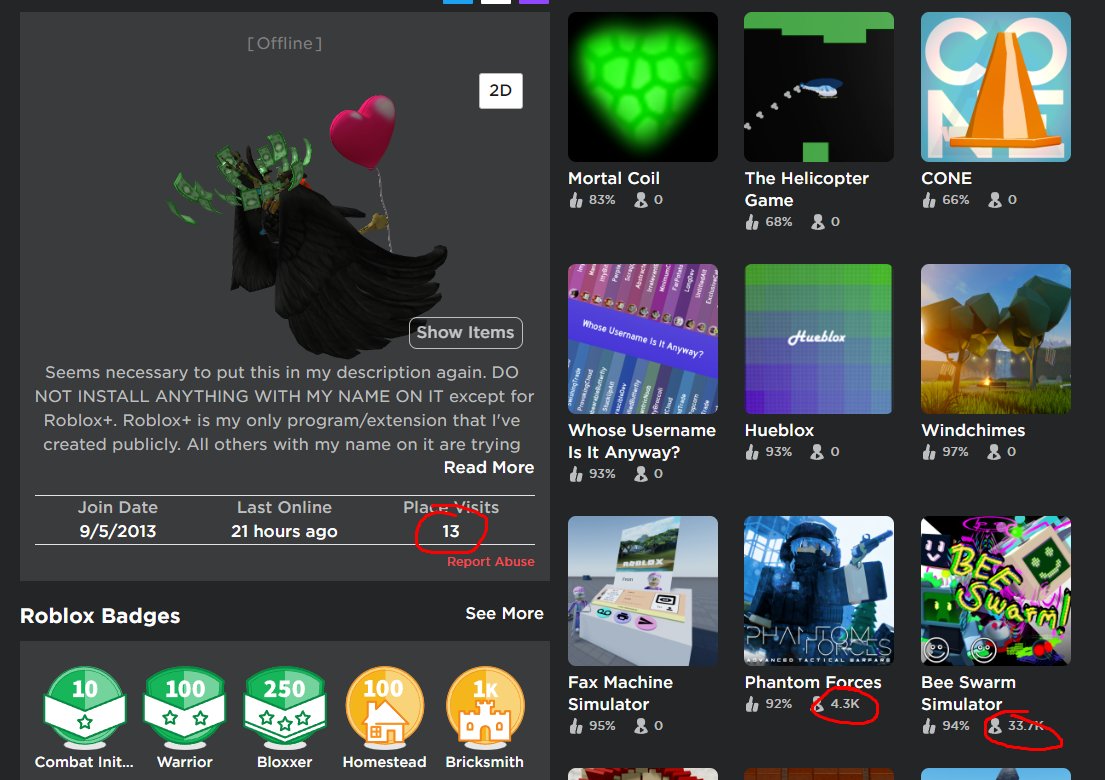This screenshot has height=780, width=1105.
Task: Click the Bee Swarm Simulator title
Action: (x=968, y=693)
